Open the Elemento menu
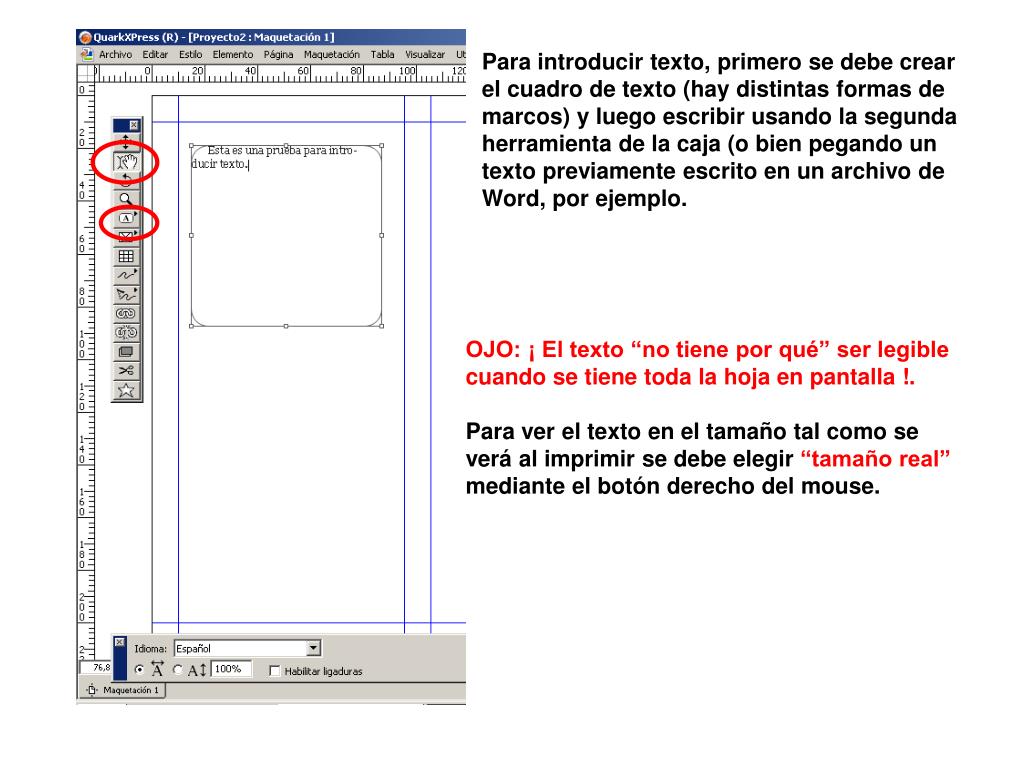Viewport: 1024px width, 768px height. (x=232, y=55)
